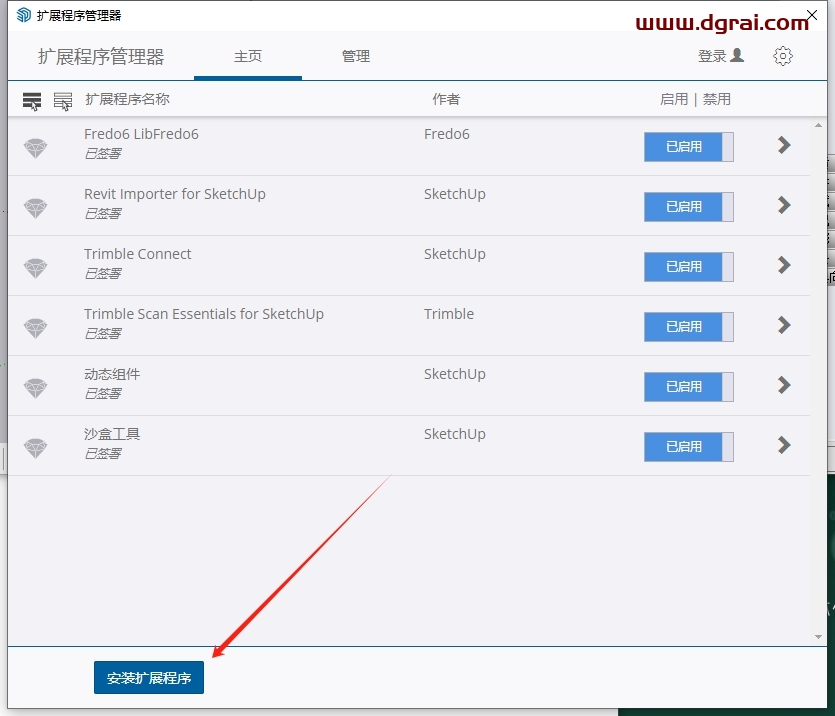The width and height of the screenshot is (835, 716).
Task: Toggle 已启用 switch for Fredo6 LibFredo6
Action: pos(689,147)
